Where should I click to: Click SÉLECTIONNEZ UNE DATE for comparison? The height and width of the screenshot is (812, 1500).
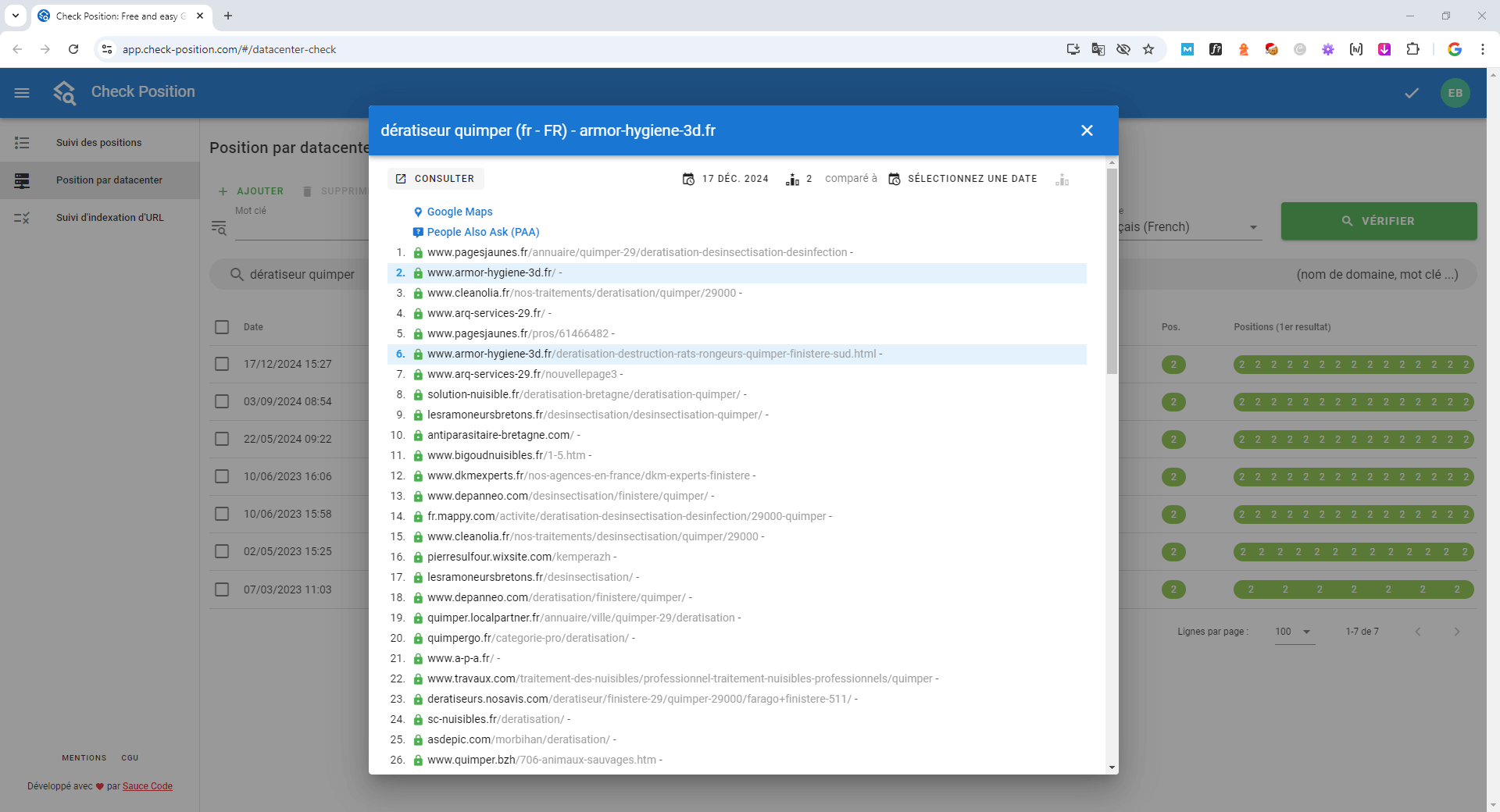[963, 179]
